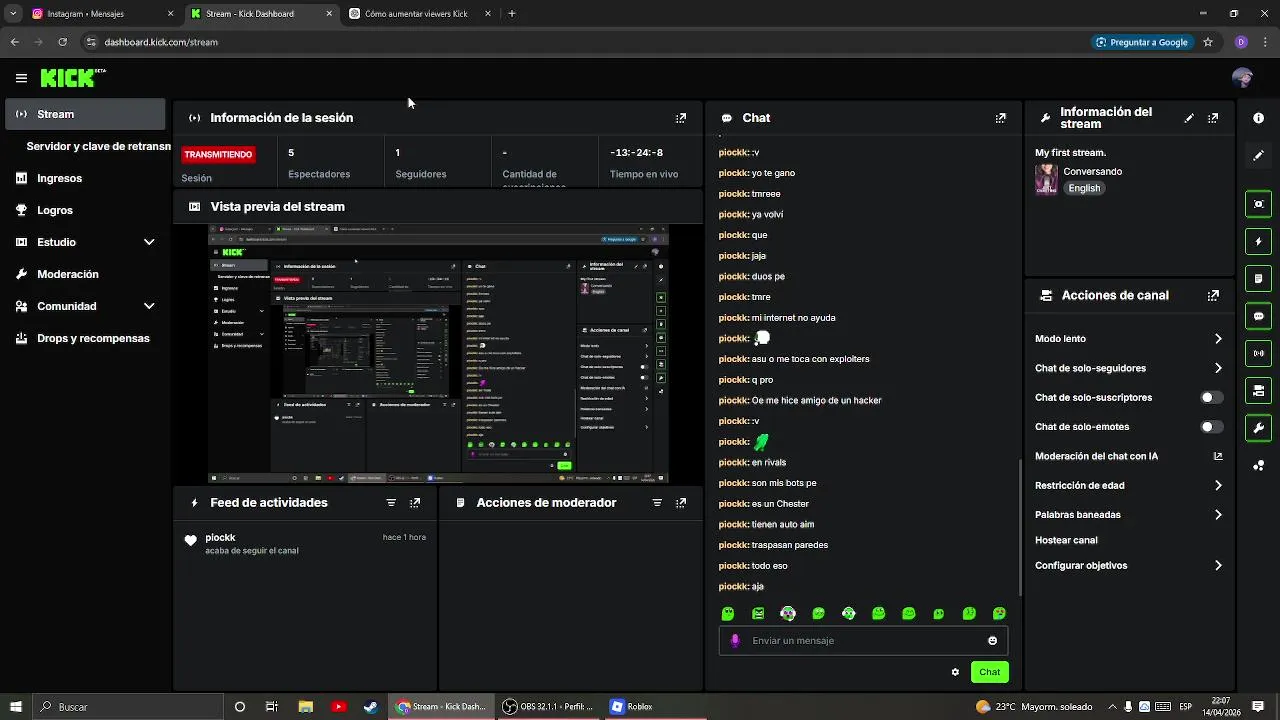Open OBS from the Windows taskbar
The height and width of the screenshot is (720, 1280).
pos(548,707)
